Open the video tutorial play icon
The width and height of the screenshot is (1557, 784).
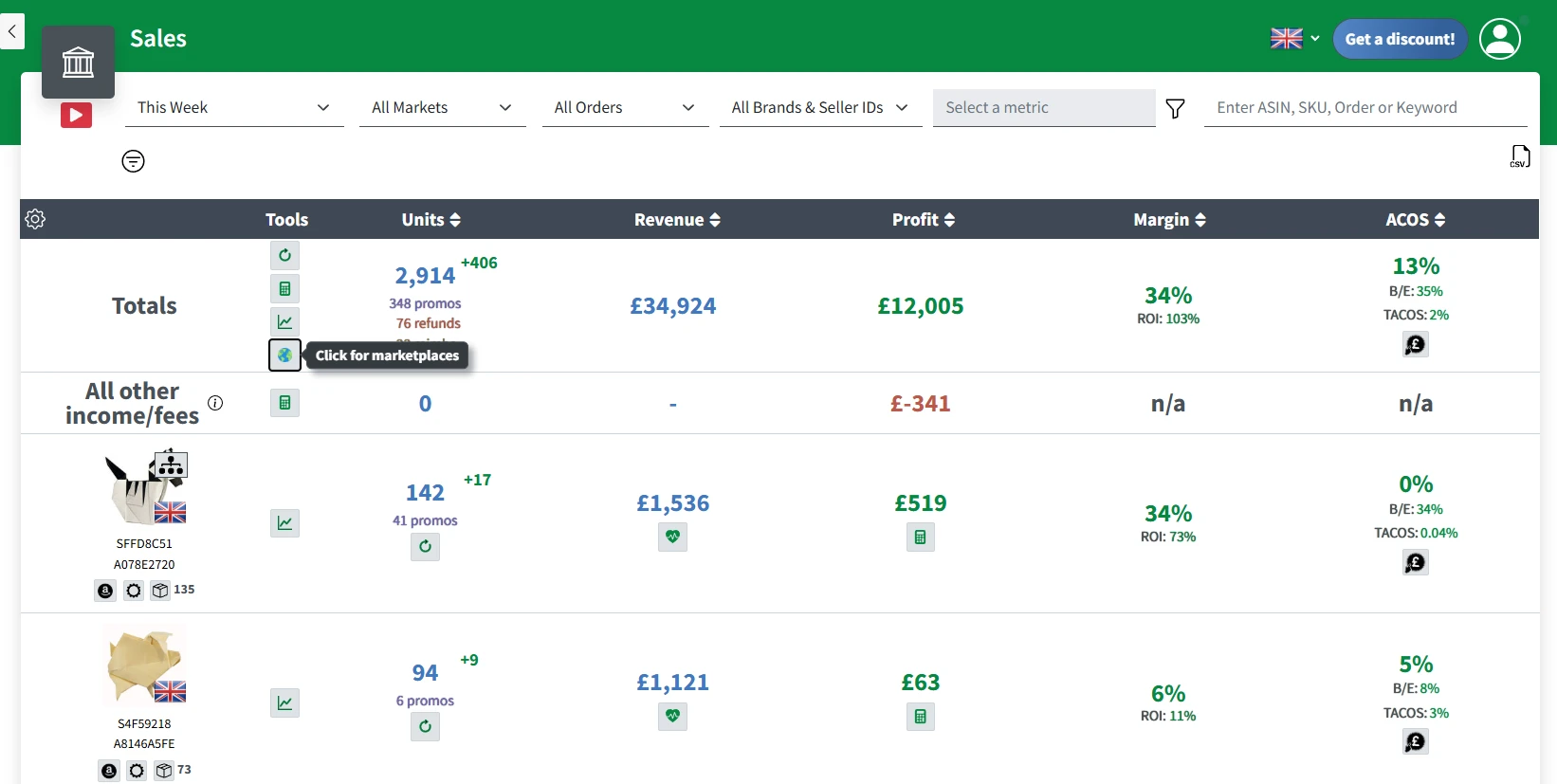[x=77, y=115]
